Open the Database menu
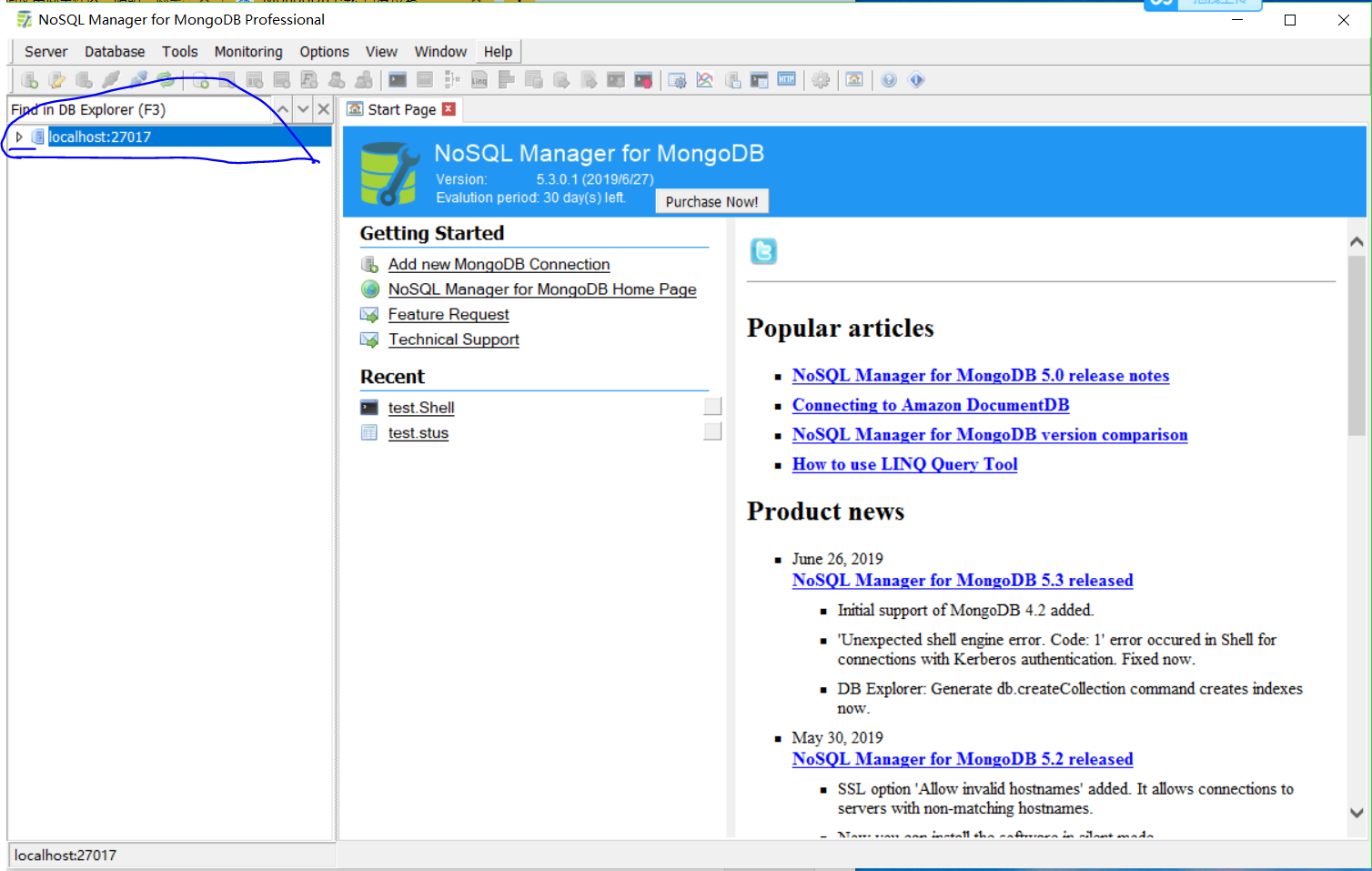Screen dimensions: 1372x871 tap(115, 52)
